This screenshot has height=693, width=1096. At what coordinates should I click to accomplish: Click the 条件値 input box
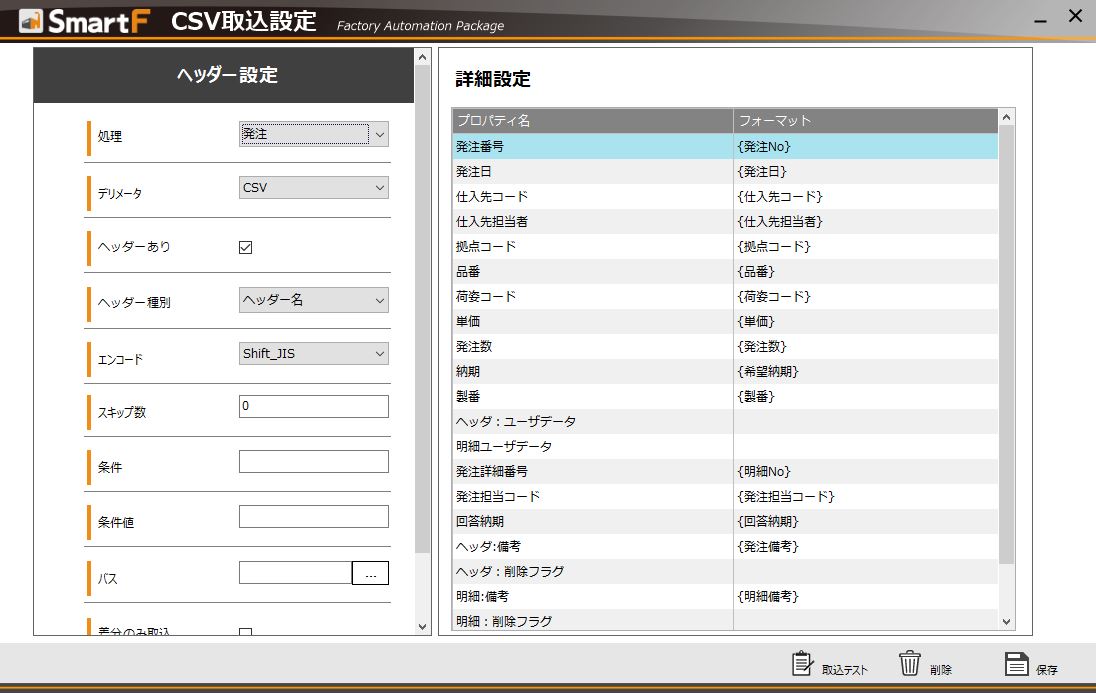[313, 517]
